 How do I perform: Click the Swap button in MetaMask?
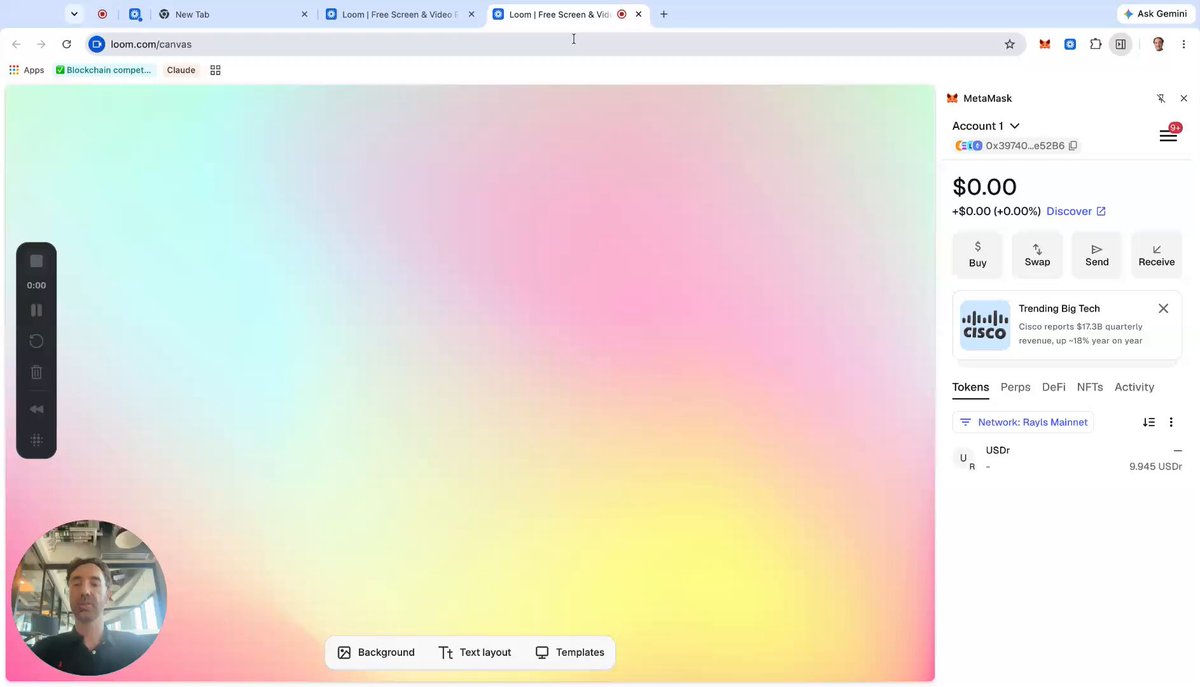1037,255
